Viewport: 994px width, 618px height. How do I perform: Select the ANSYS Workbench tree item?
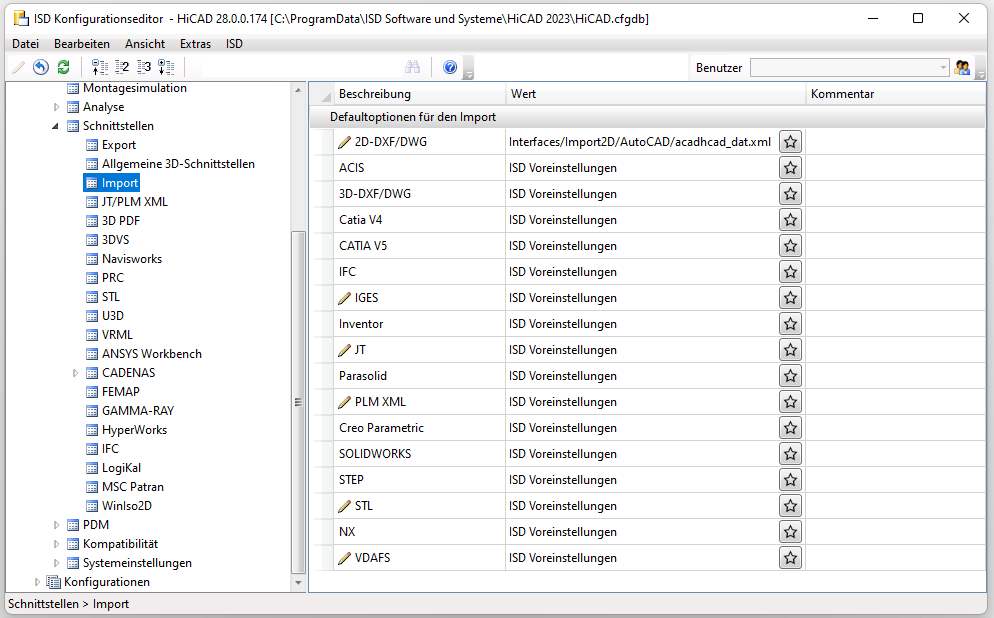pyautogui.click(x=152, y=354)
